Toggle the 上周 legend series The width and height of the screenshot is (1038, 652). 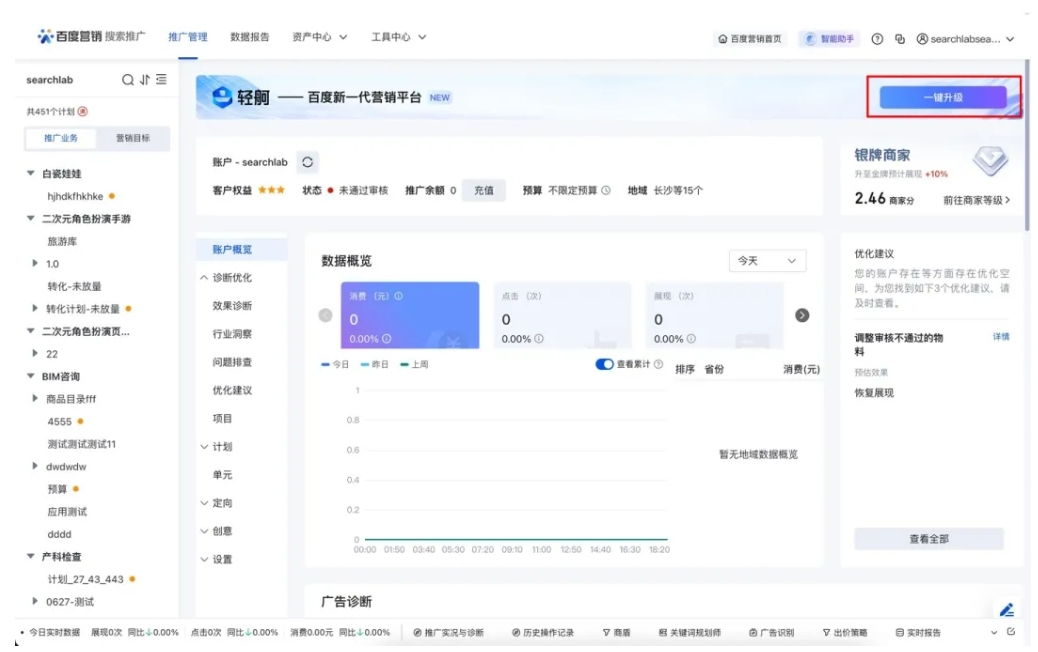pyautogui.click(x=414, y=364)
